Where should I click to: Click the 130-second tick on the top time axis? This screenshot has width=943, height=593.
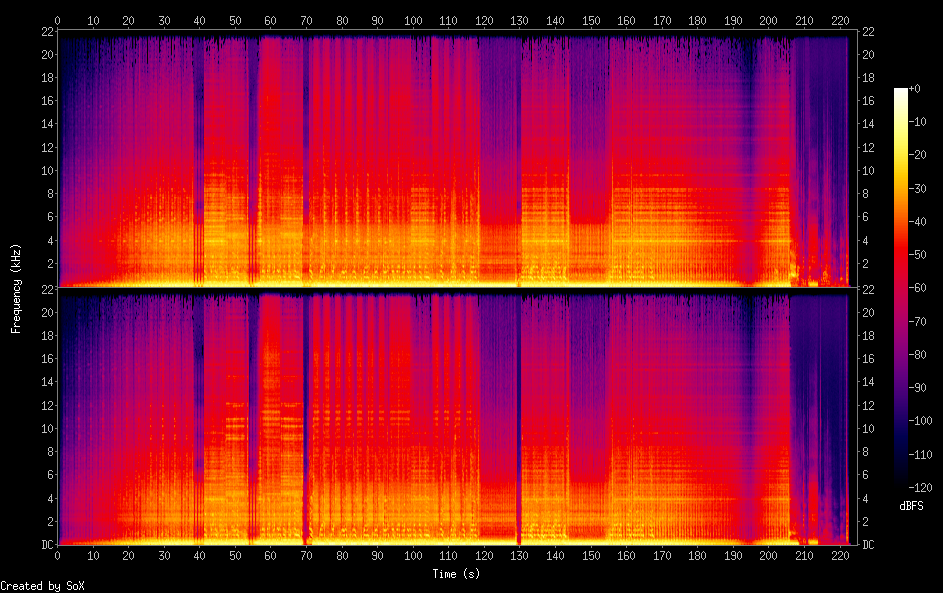click(x=519, y=19)
